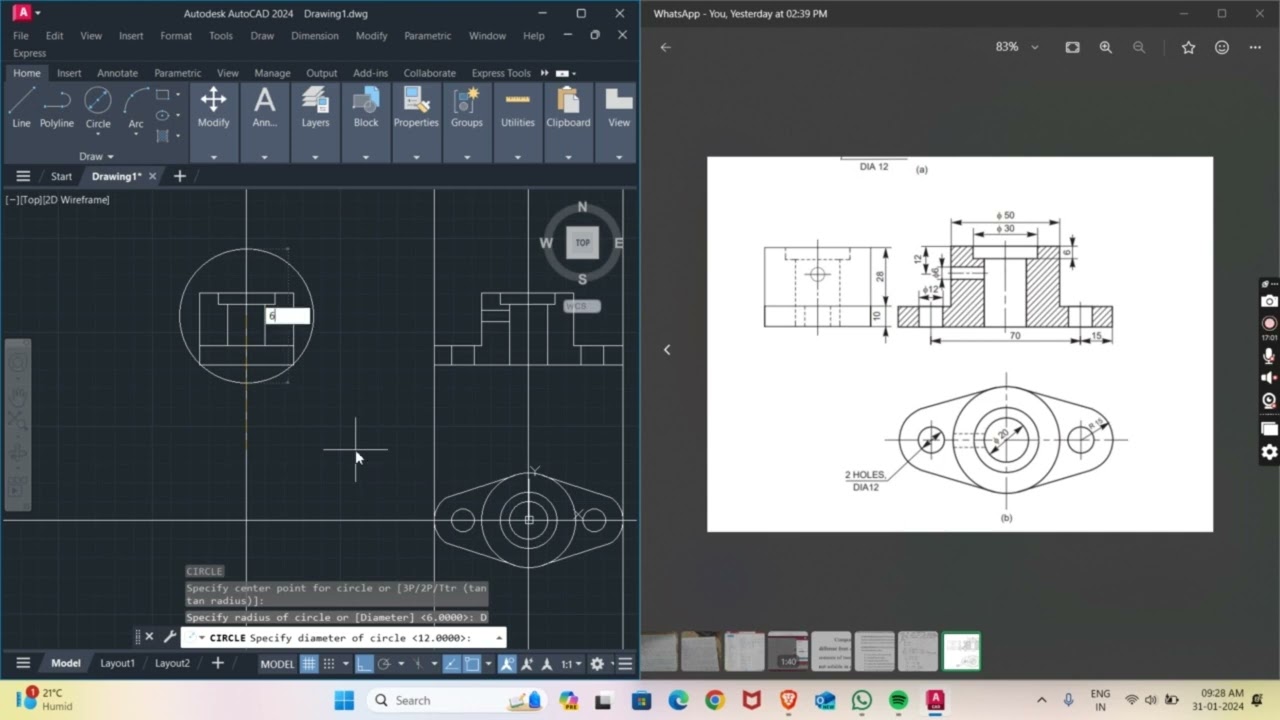Expand polar tracking settings dropdown
This screenshot has width=1280, height=720.
[x=401, y=664]
